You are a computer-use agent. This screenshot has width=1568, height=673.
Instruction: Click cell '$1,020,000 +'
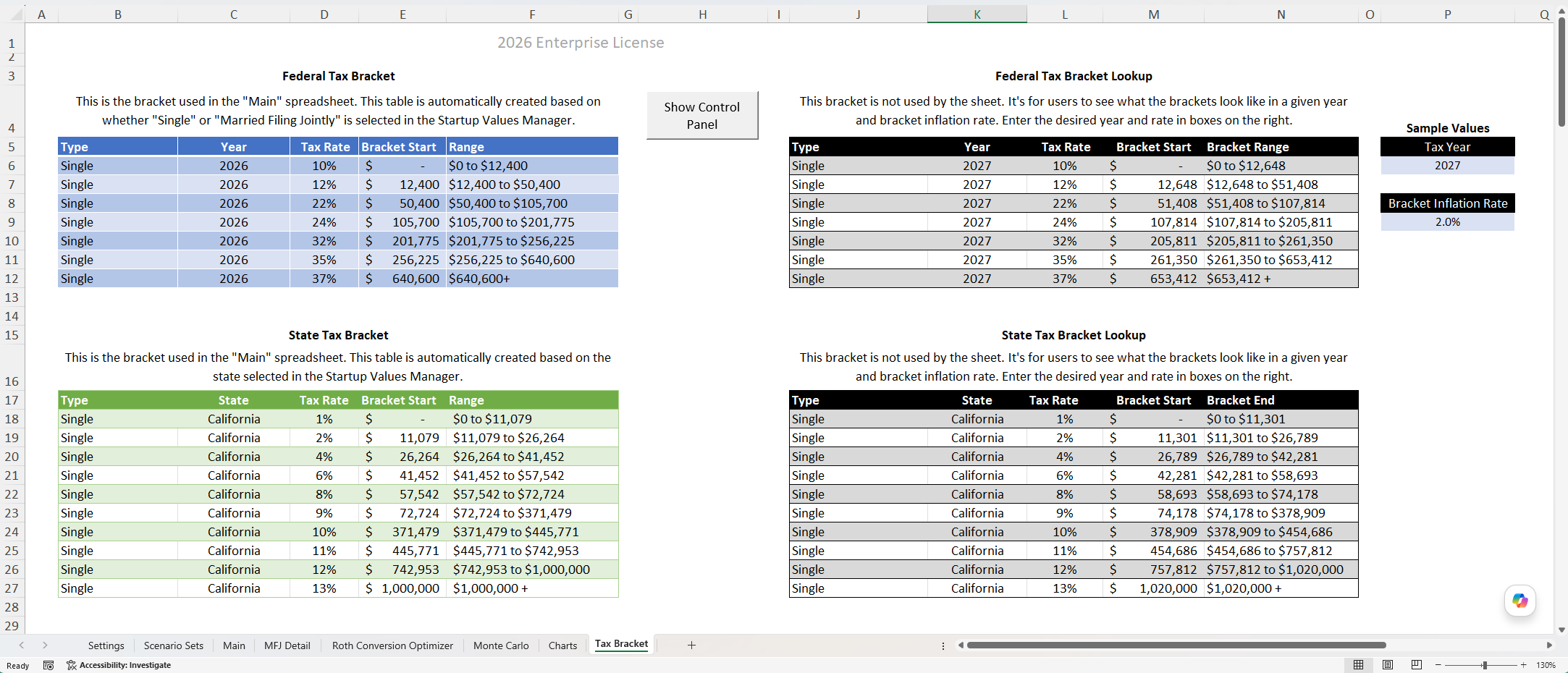tap(1281, 588)
